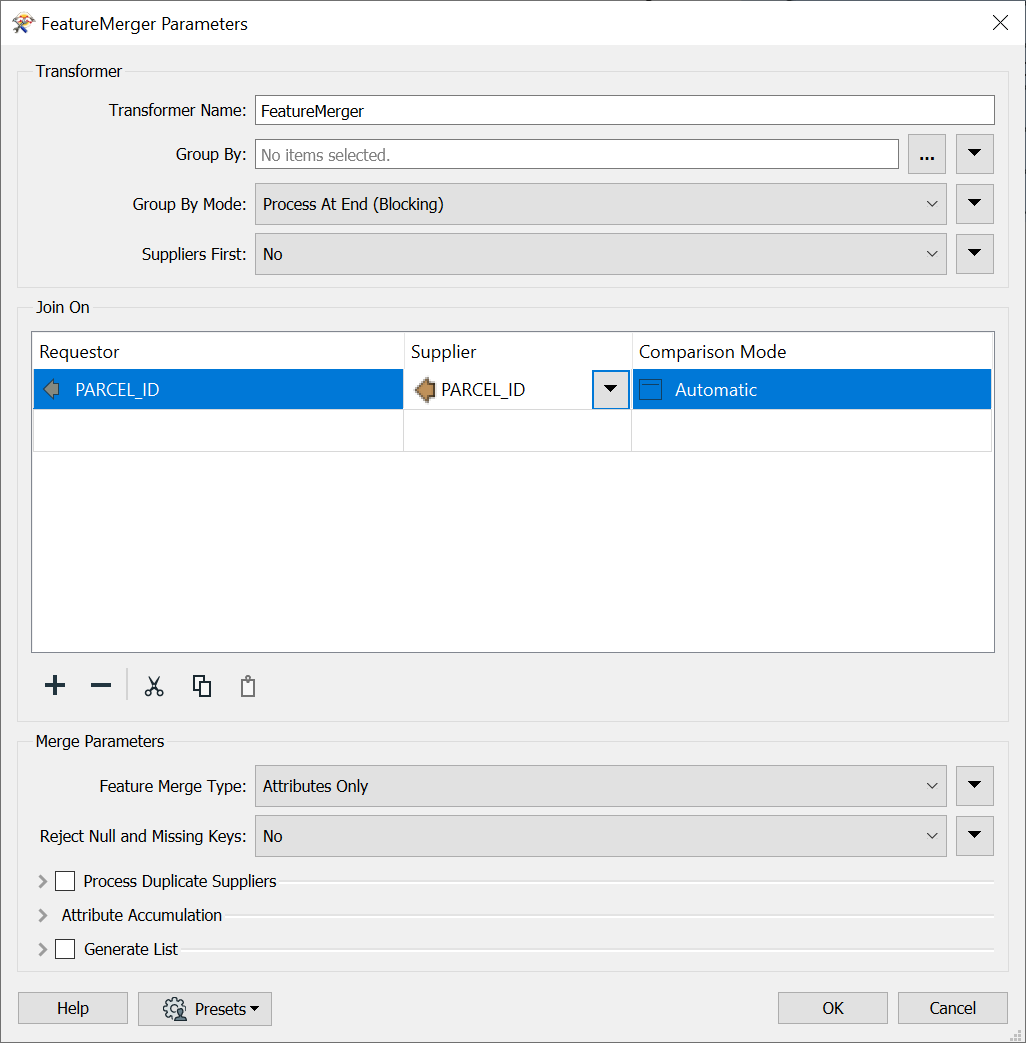Select the scissors icon to cut the row
Screen dimensions: 1026x1043
point(154,686)
